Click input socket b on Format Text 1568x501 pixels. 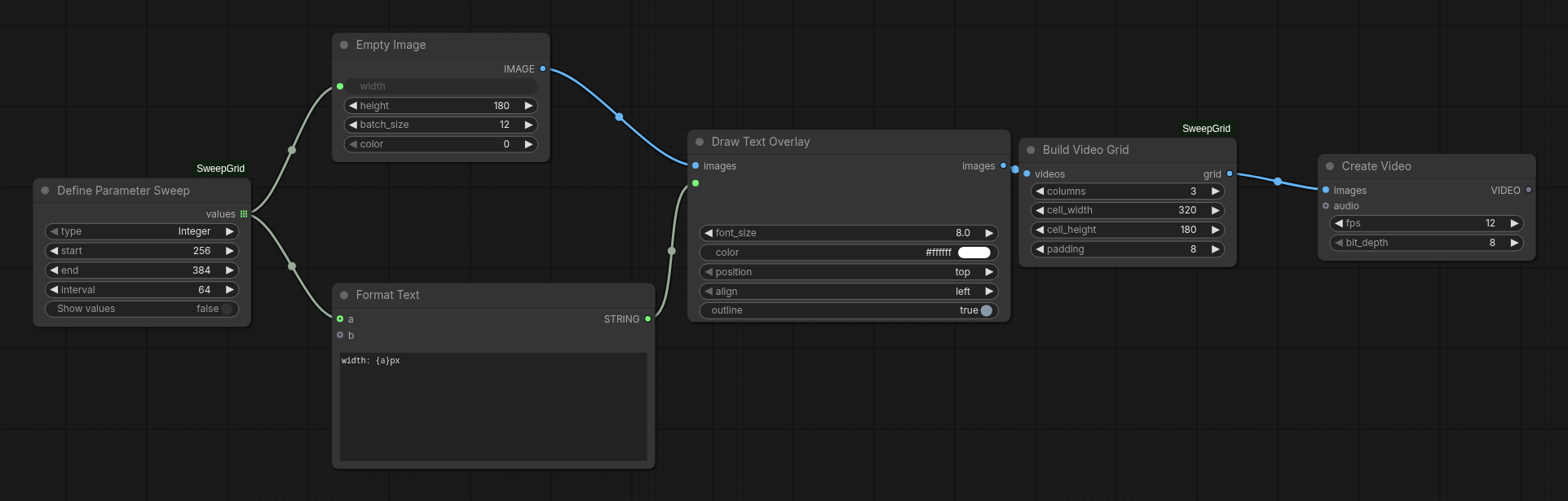[340, 335]
